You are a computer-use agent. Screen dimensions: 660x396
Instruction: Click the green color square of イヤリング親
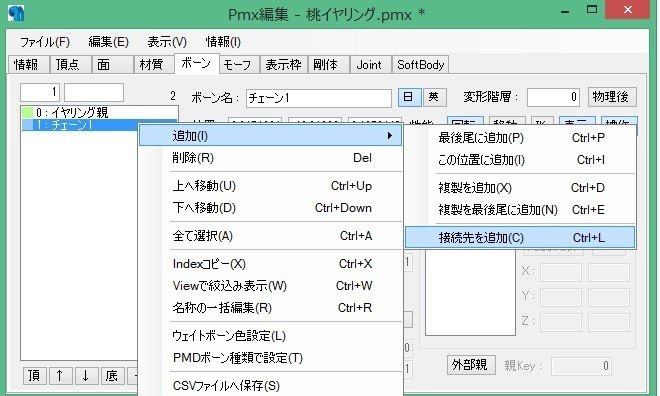coord(27,112)
